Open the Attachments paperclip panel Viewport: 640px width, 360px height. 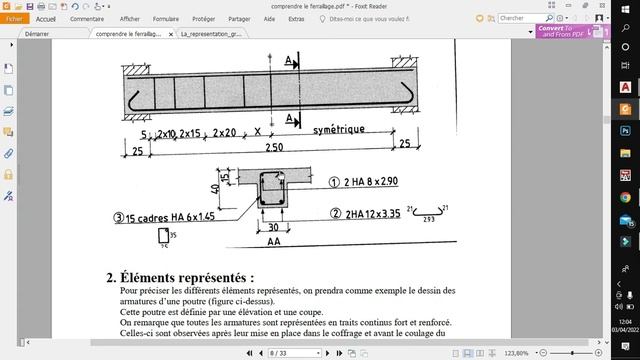point(8,153)
